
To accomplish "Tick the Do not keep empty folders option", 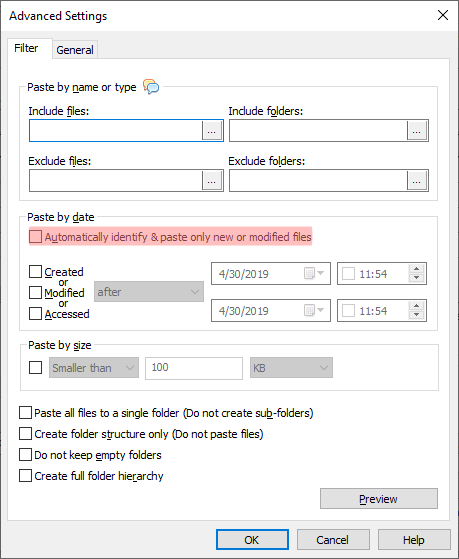I will [x=25, y=455].
